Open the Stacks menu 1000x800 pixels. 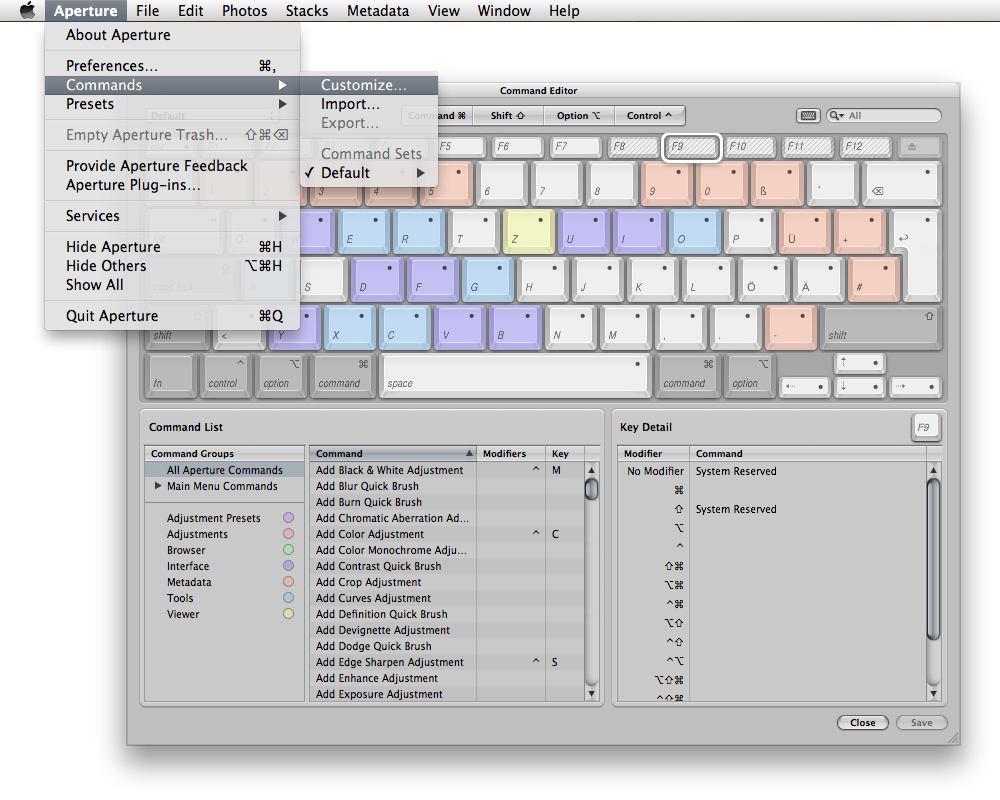[307, 11]
